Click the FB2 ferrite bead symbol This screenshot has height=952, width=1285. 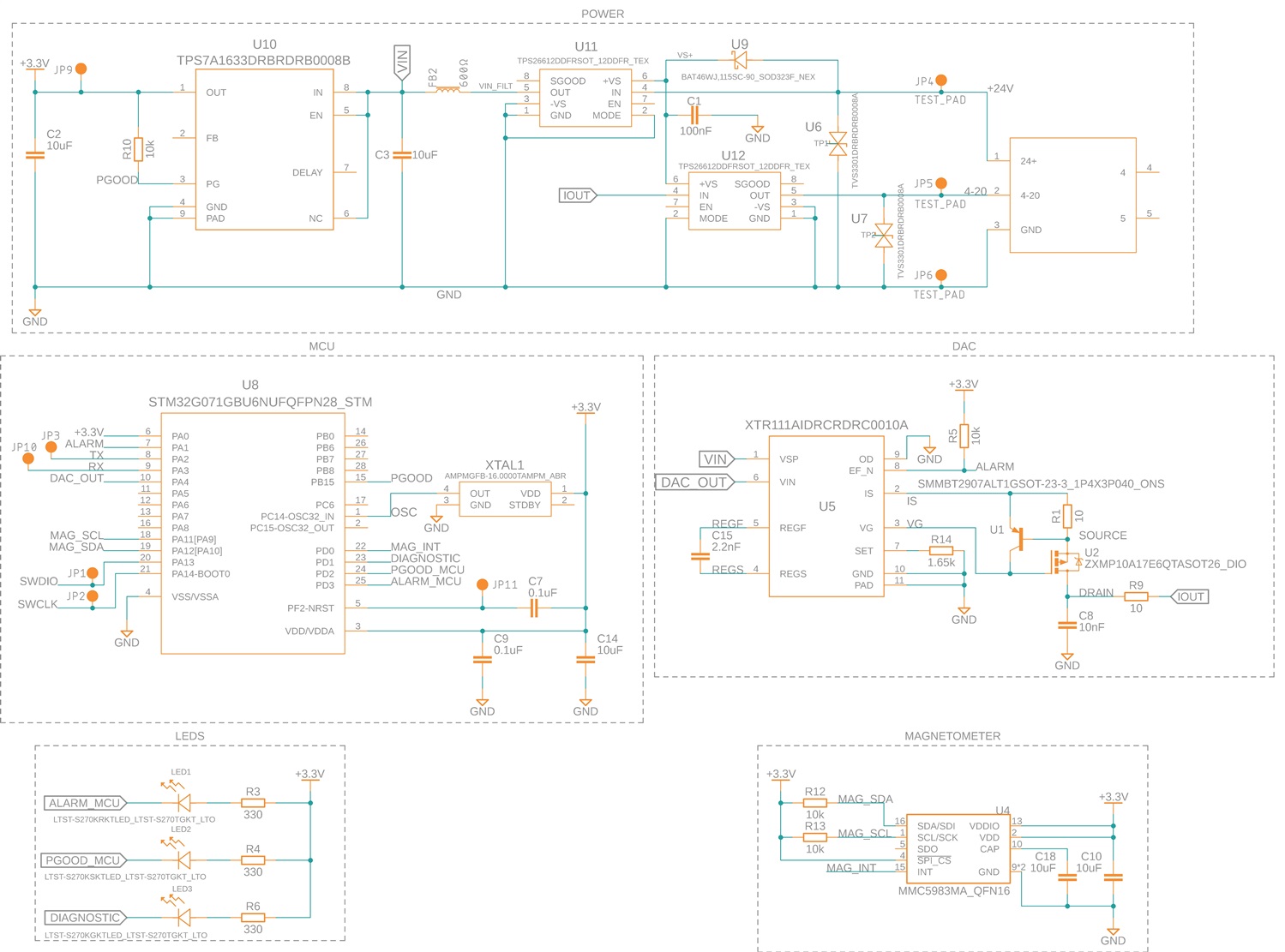click(x=447, y=88)
